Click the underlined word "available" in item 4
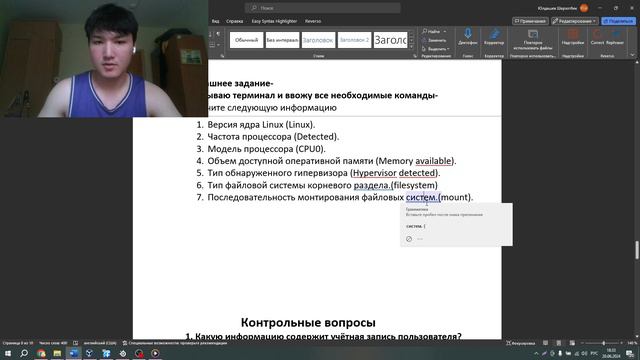 (x=433, y=161)
